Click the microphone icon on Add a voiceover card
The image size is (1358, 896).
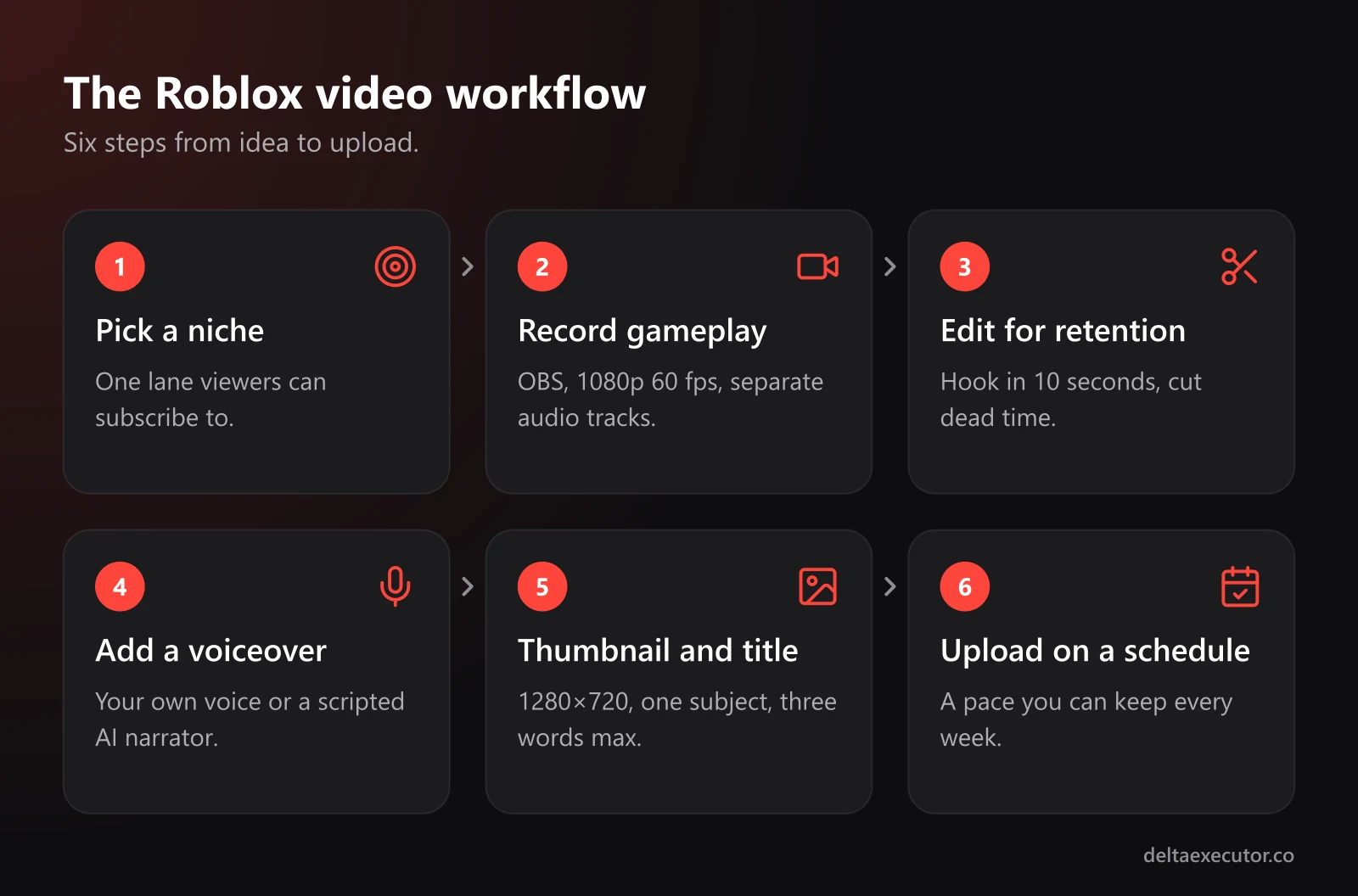[x=396, y=586]
